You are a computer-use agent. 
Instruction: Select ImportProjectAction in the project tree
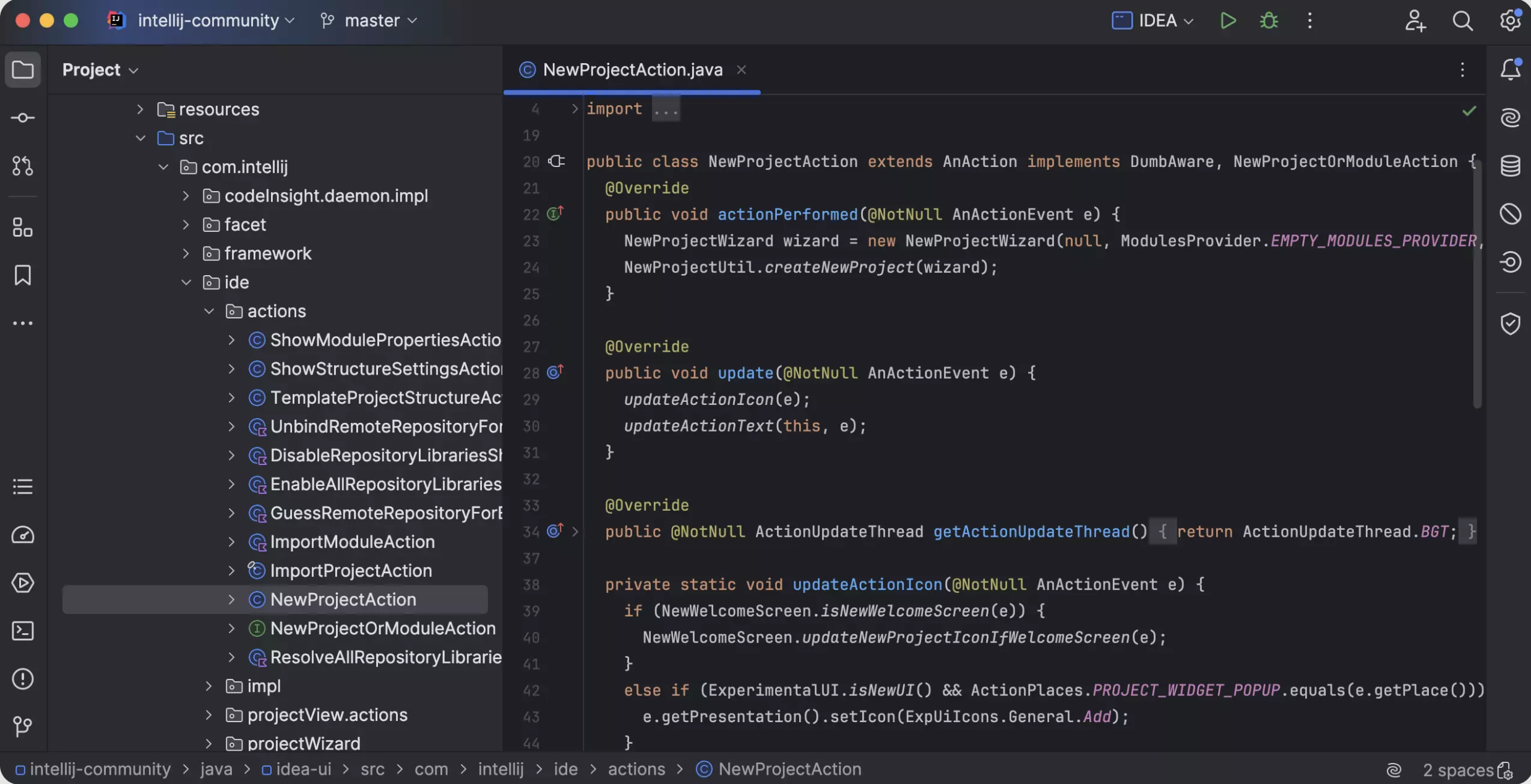[351, 570]
